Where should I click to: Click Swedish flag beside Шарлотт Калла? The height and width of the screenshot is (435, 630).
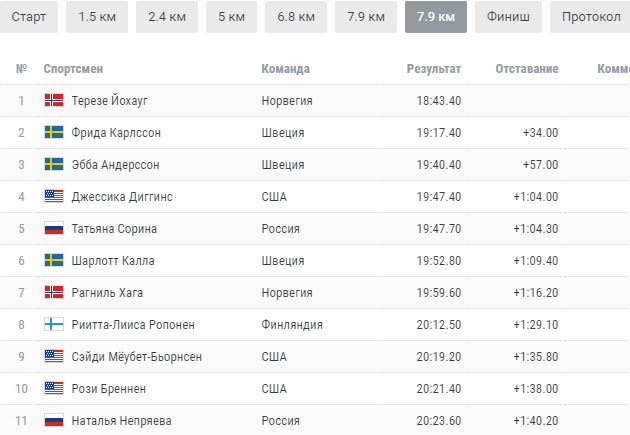pos(54,261)
